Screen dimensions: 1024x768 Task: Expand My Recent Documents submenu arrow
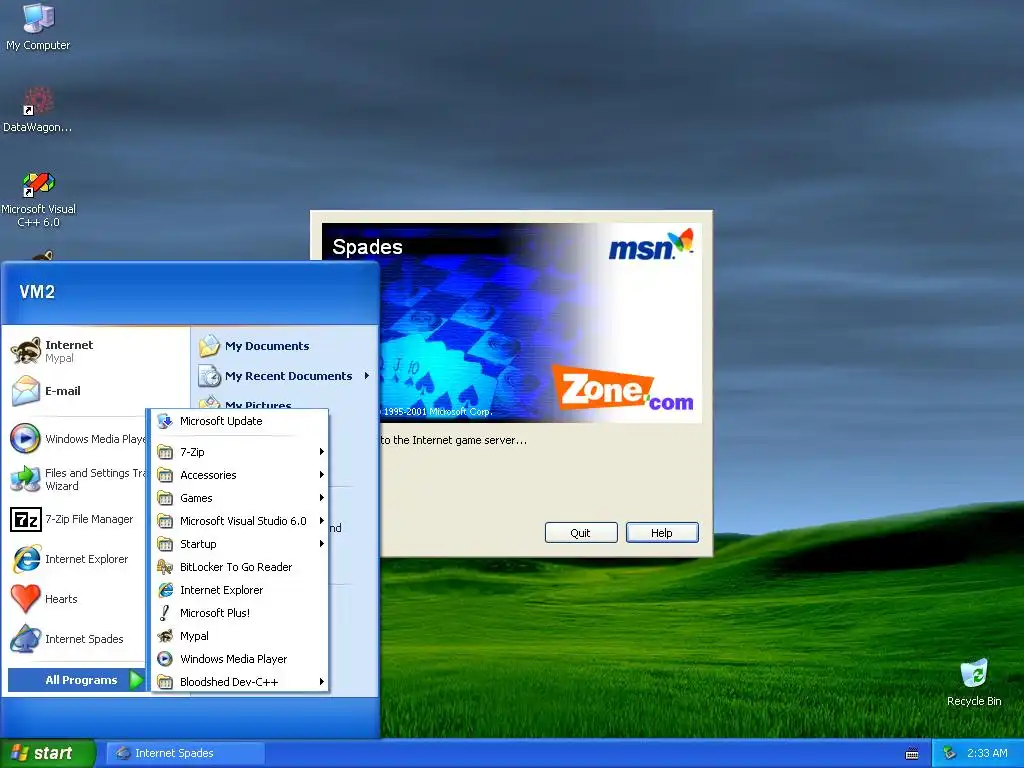pyautogui.click(x=367, y=376)
